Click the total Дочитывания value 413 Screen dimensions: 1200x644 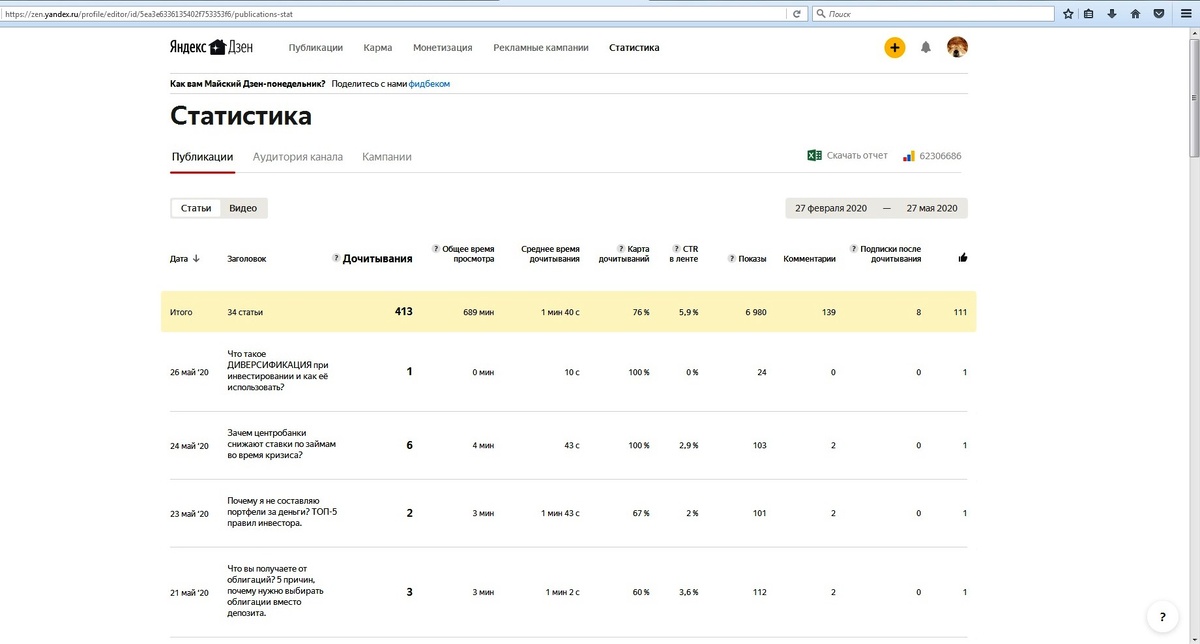point(403,312)
